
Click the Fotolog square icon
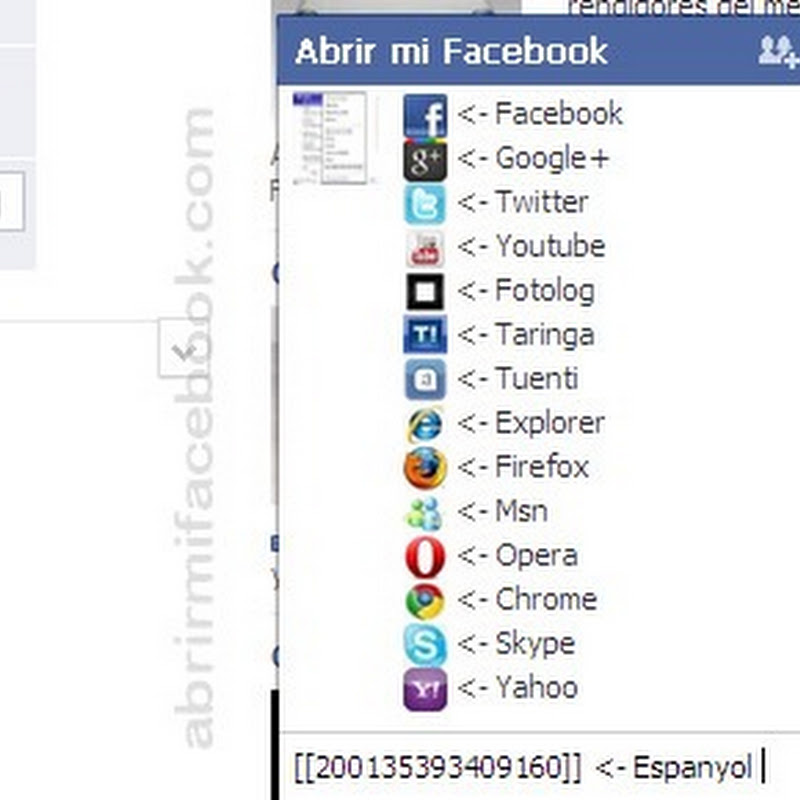pos(425,292)
